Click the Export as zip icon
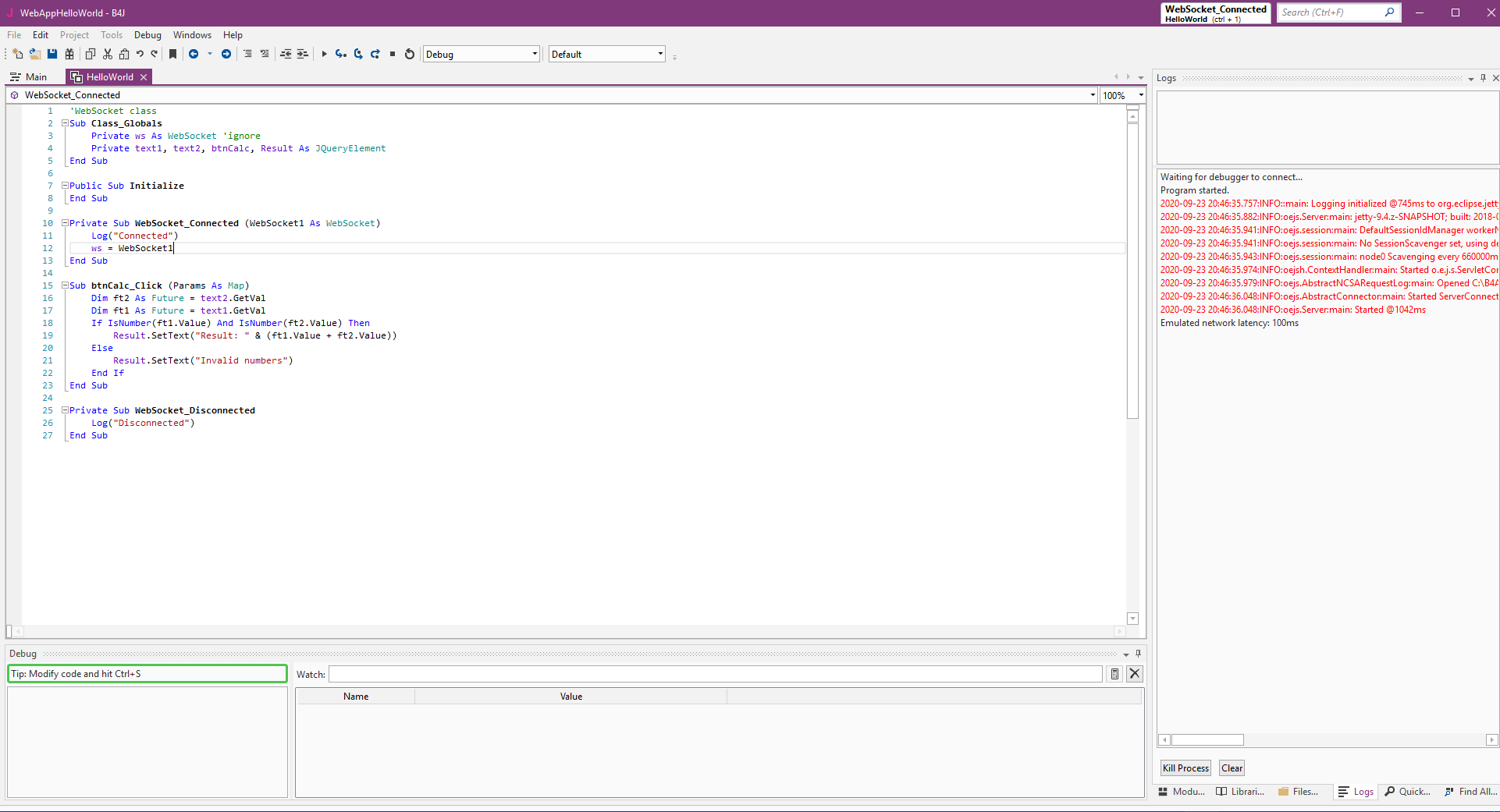Image resolution: width=1500 pixels, height=812 pixels. pos(69,54)
